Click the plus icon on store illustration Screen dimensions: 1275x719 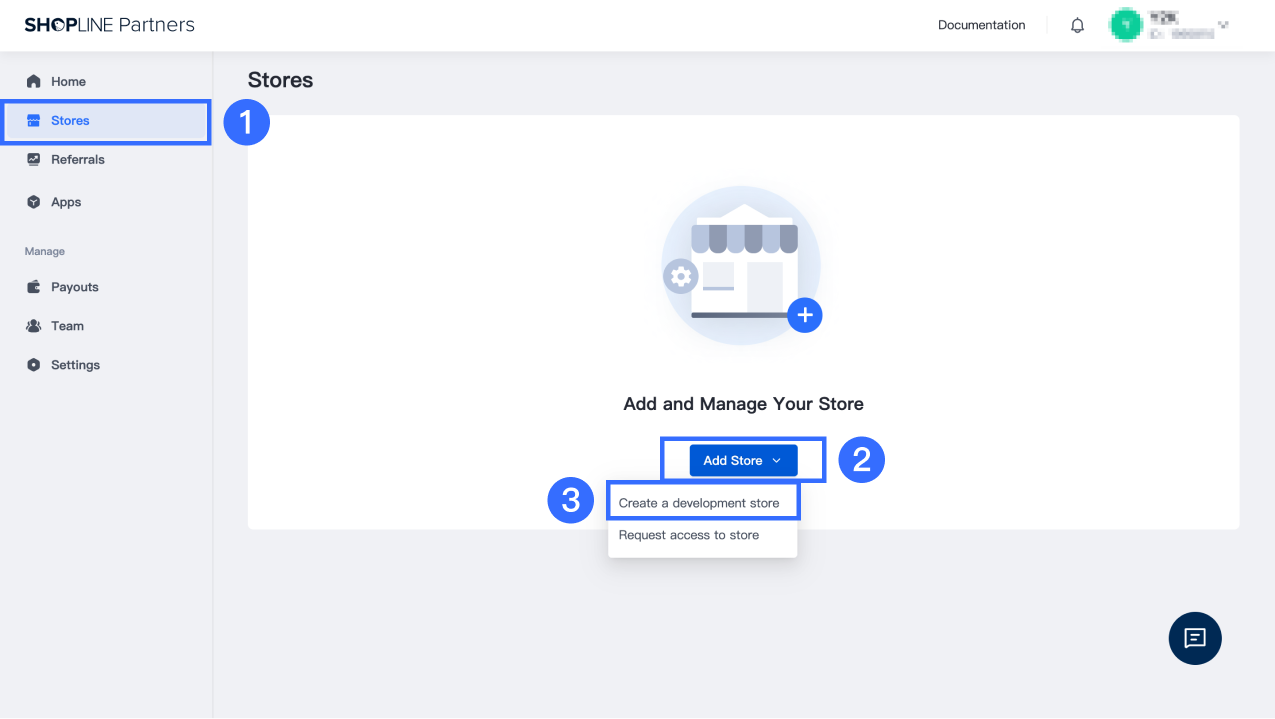[x=804, y=314]
